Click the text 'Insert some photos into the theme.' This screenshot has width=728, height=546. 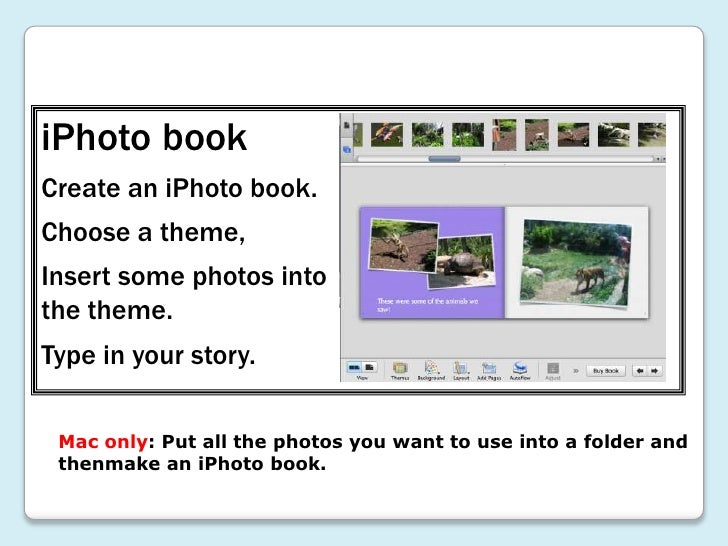184,293
